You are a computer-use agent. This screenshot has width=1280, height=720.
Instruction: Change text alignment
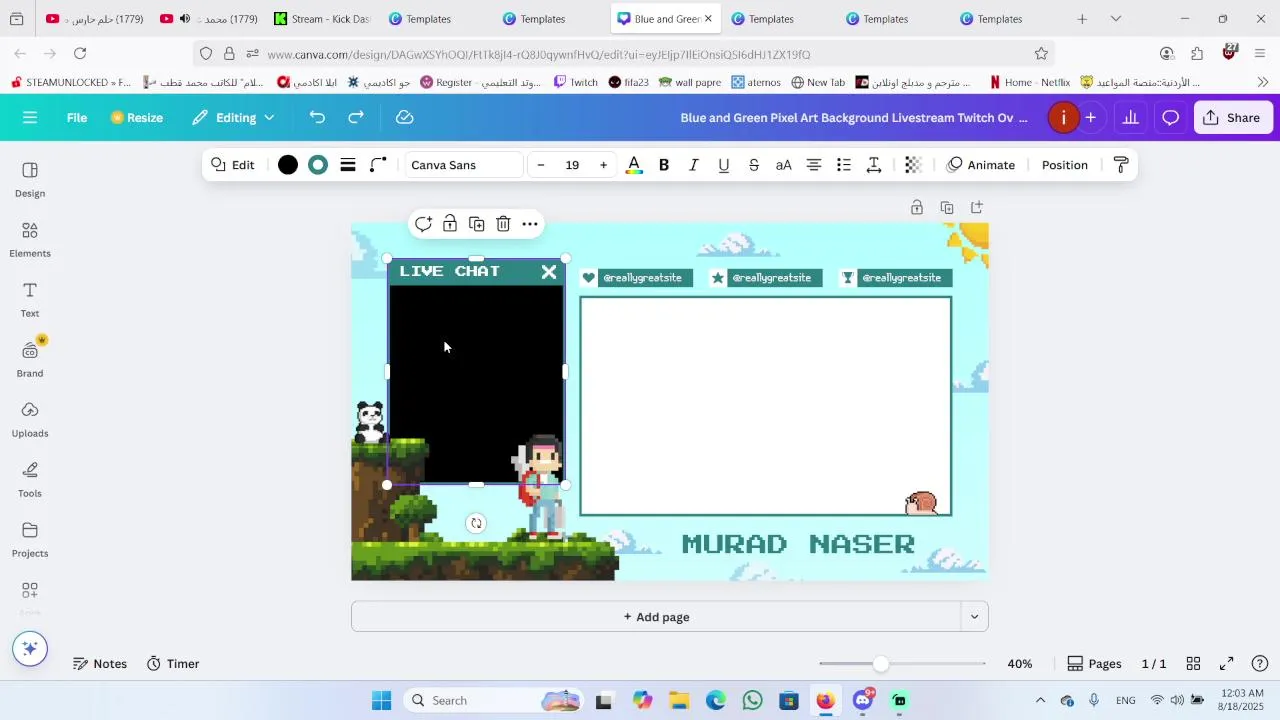(x=814, y=165)
